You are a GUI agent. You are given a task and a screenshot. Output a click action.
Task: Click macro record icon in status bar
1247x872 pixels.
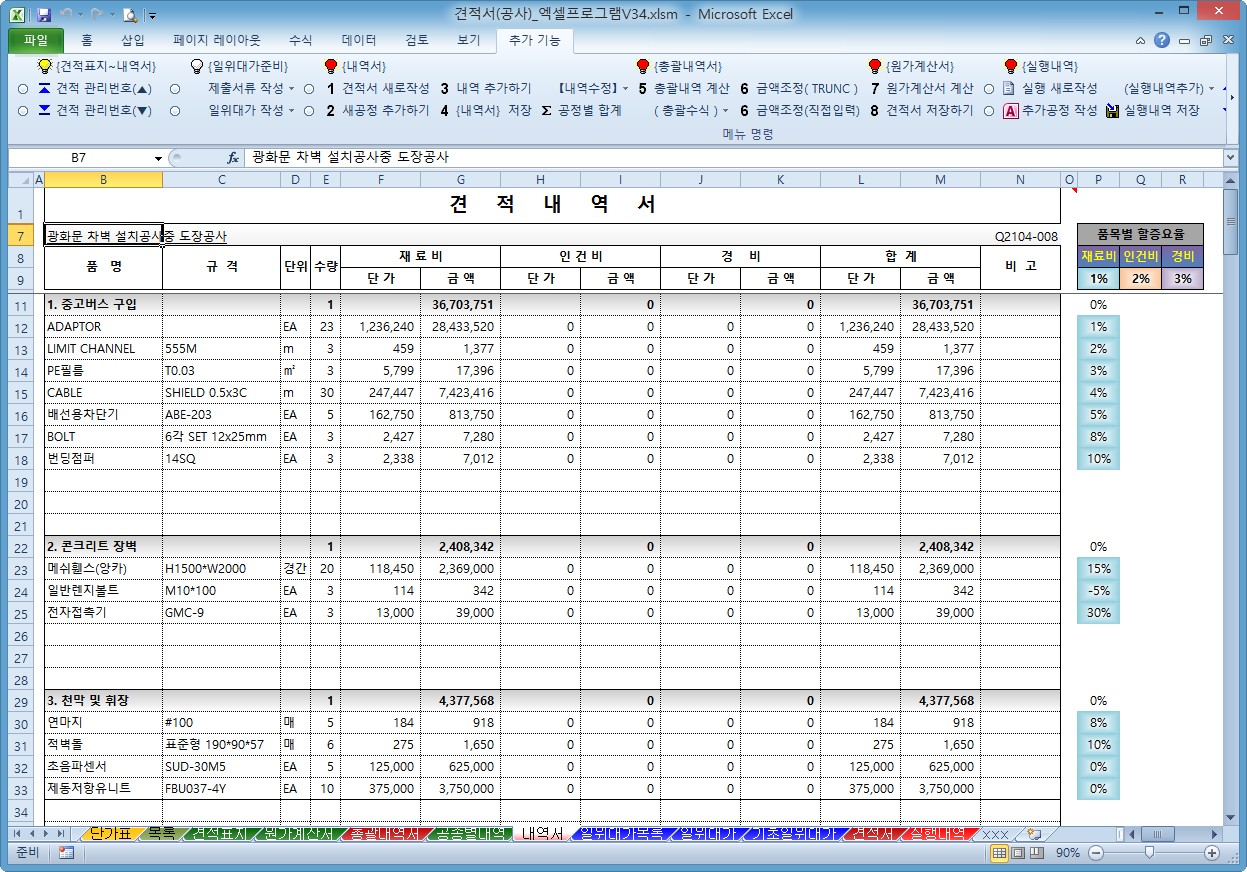pos(66,853)
